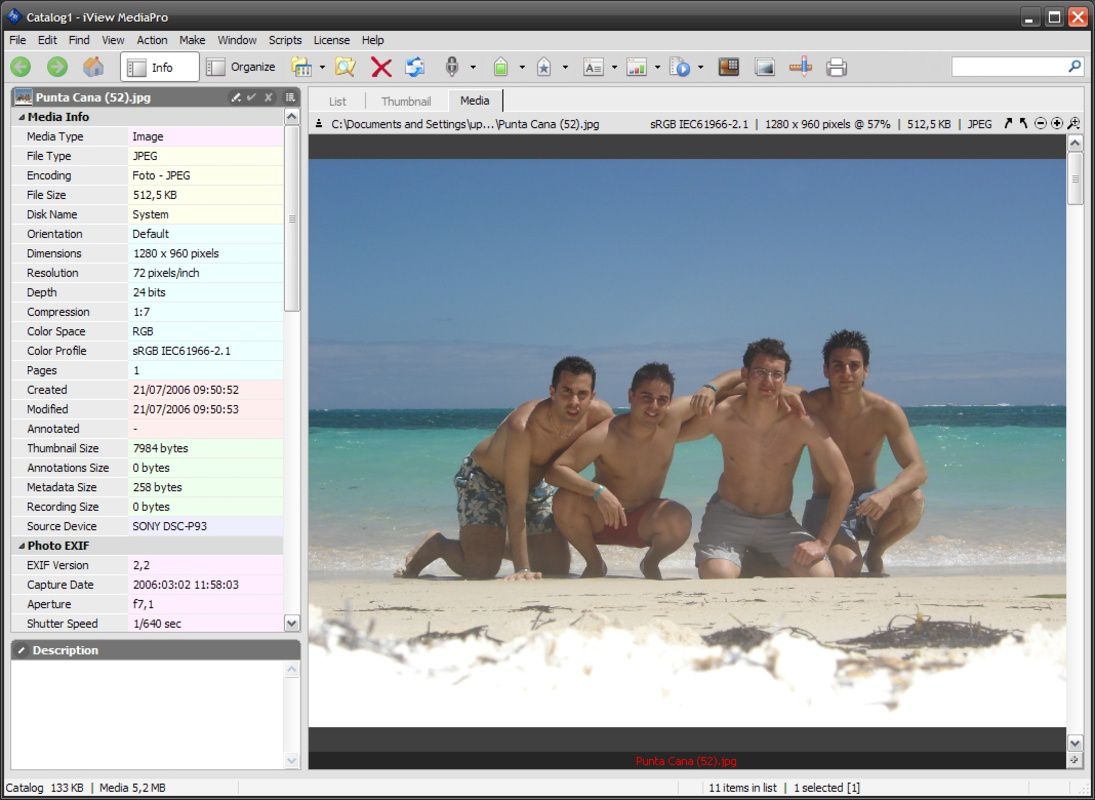Click the microphone voice annotation icon
This screenshot has height=800, width=1095.
[452, 67]
